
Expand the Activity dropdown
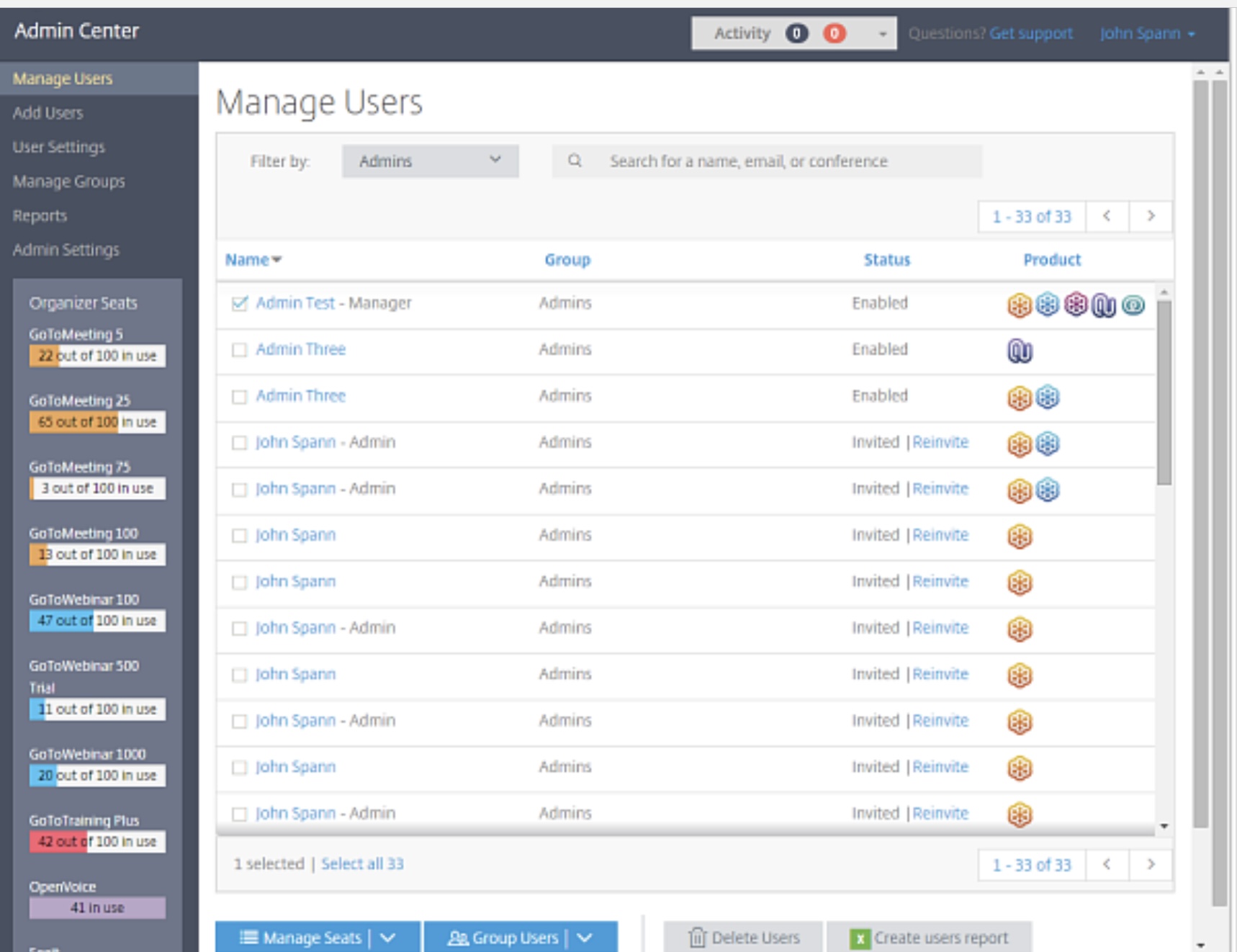pos(882,34)
